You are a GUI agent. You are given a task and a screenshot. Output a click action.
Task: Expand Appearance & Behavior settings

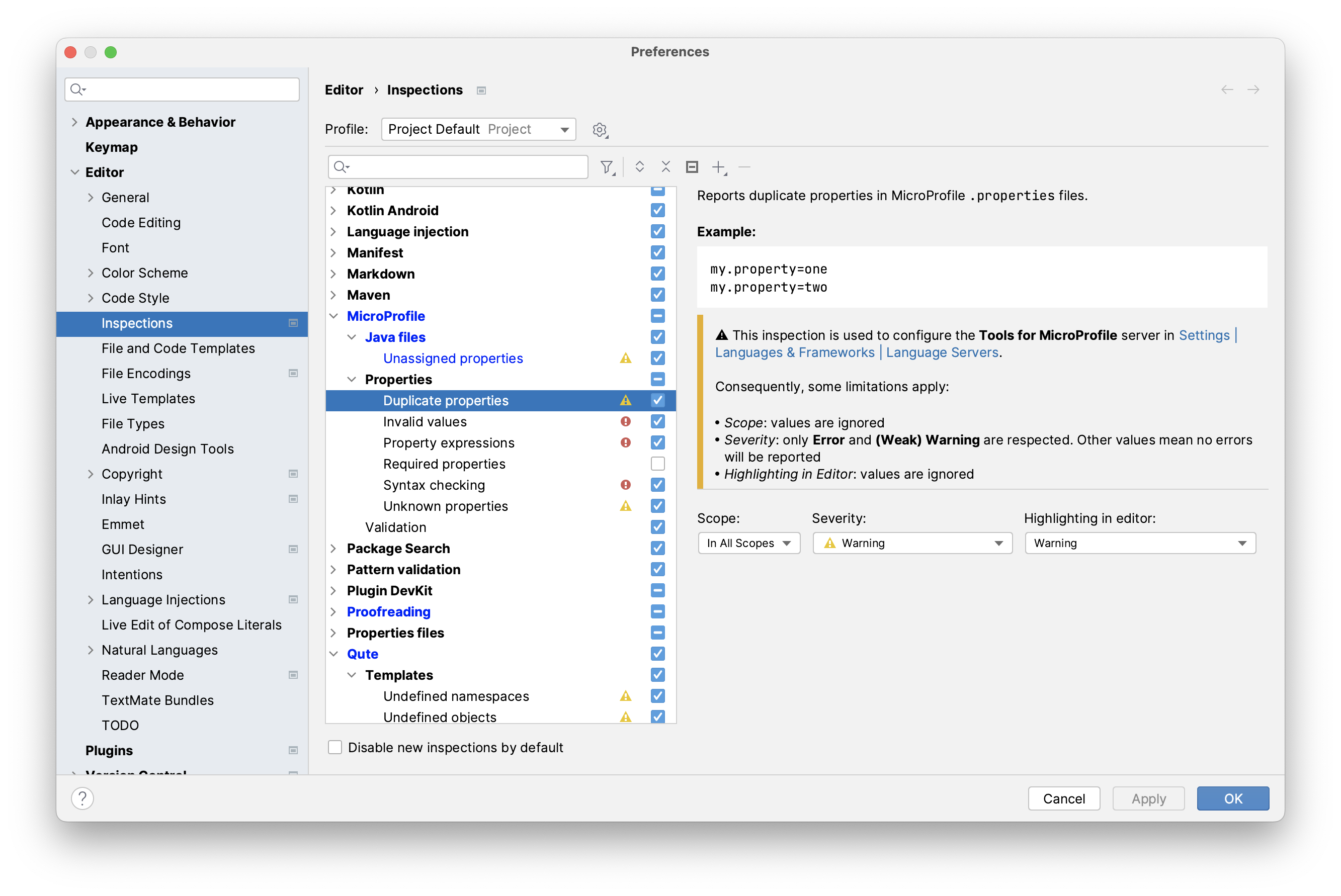pos(74,122)
